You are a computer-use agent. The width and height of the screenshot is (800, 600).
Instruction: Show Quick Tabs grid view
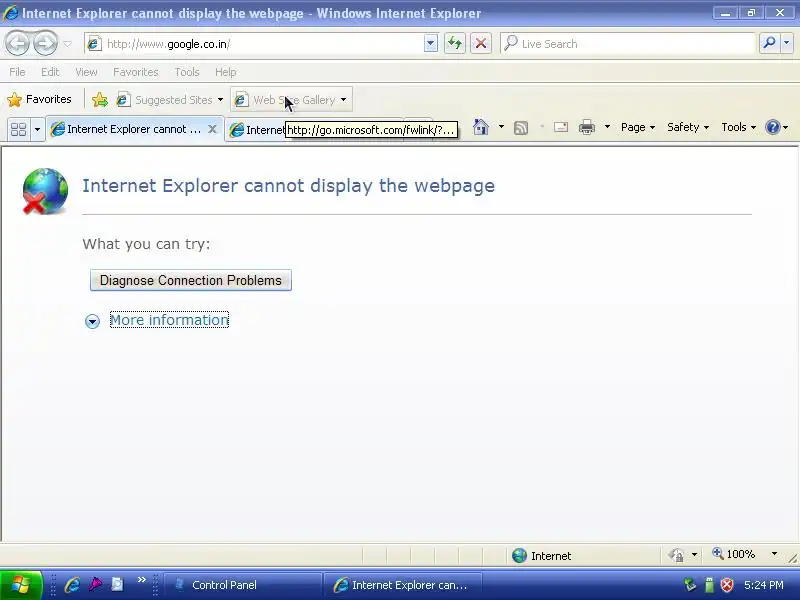tap(18, 129)
